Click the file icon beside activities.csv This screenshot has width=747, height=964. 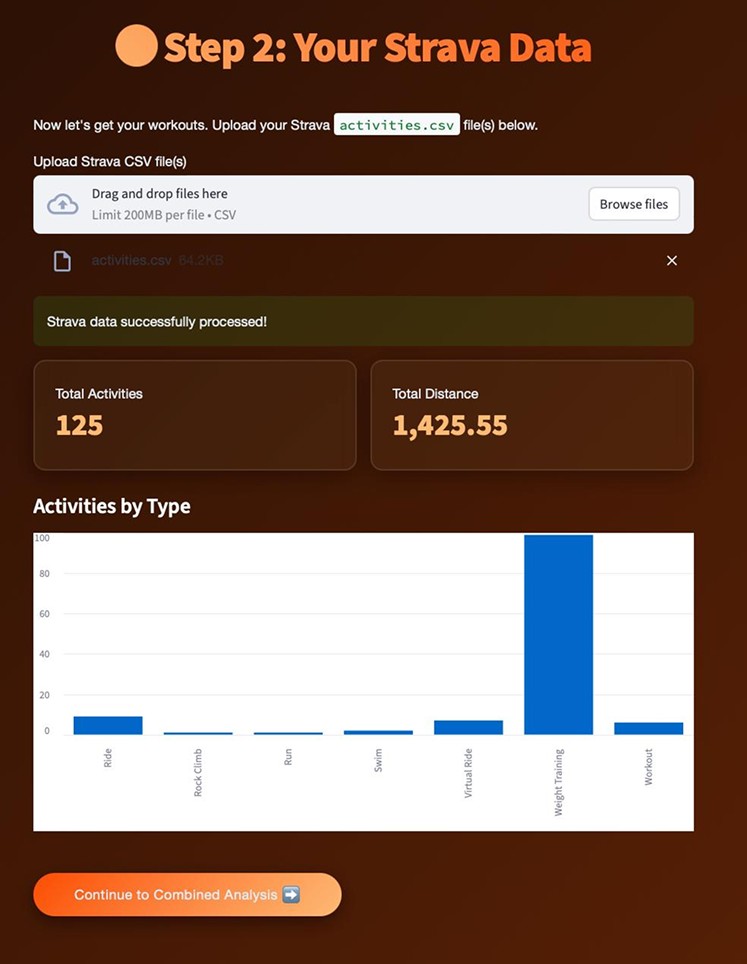[x=62, y=261]
